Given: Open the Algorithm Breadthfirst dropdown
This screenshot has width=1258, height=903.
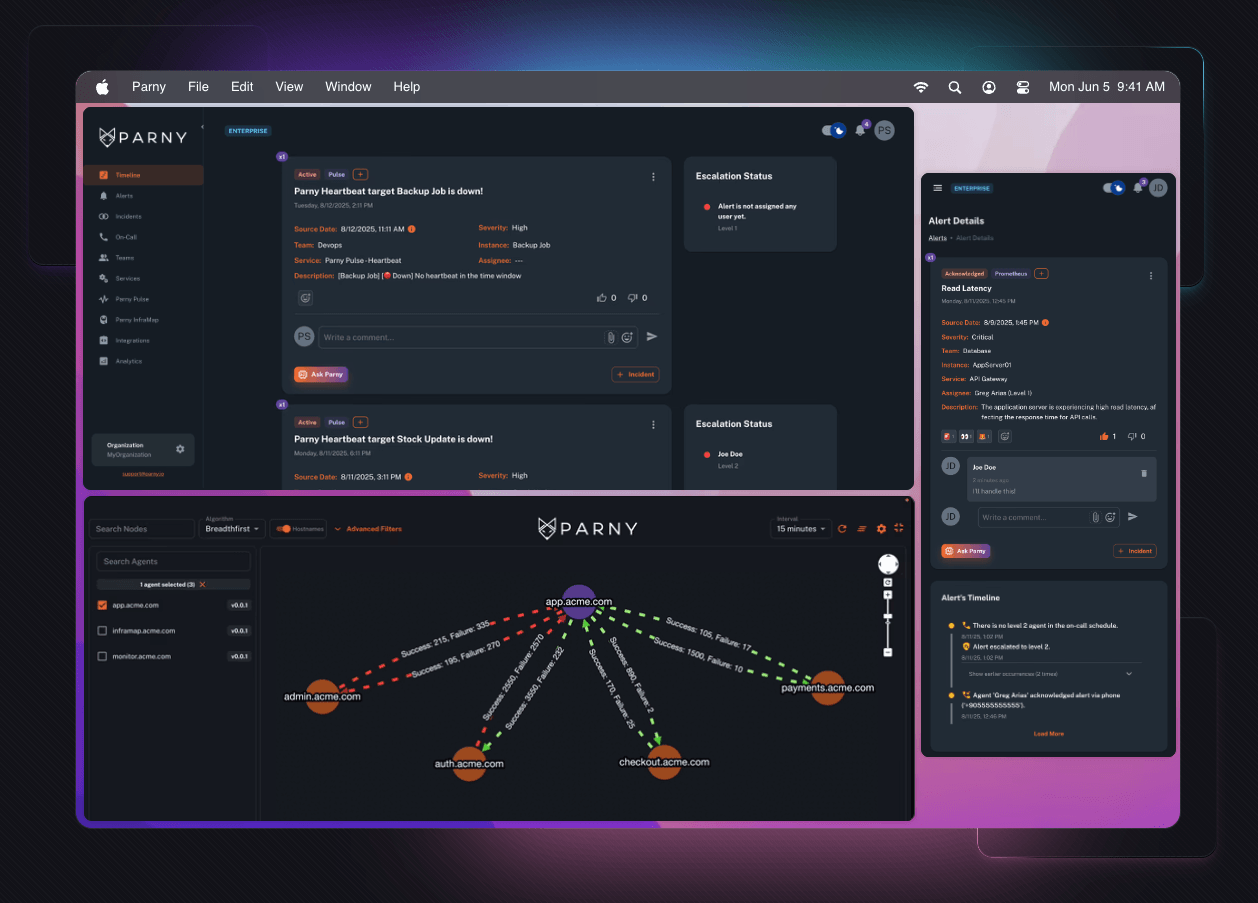Looking at the screenshot, I should tap(232, 529).
